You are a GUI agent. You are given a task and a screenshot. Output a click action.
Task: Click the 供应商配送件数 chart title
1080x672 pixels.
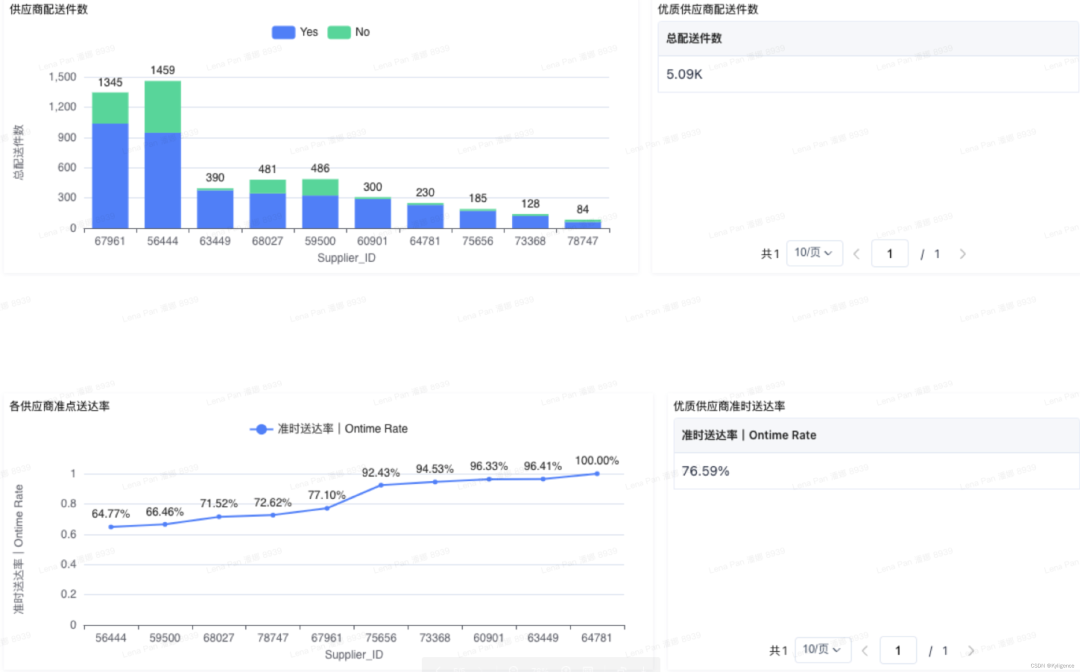tap(48, 10)
